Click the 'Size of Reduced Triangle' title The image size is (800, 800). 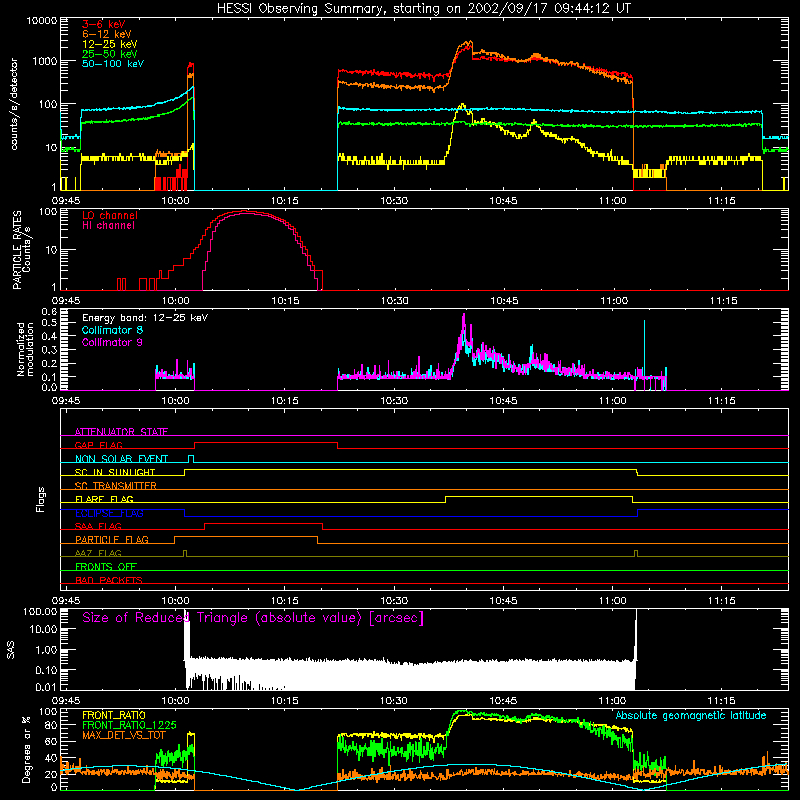tap(253, 618)
